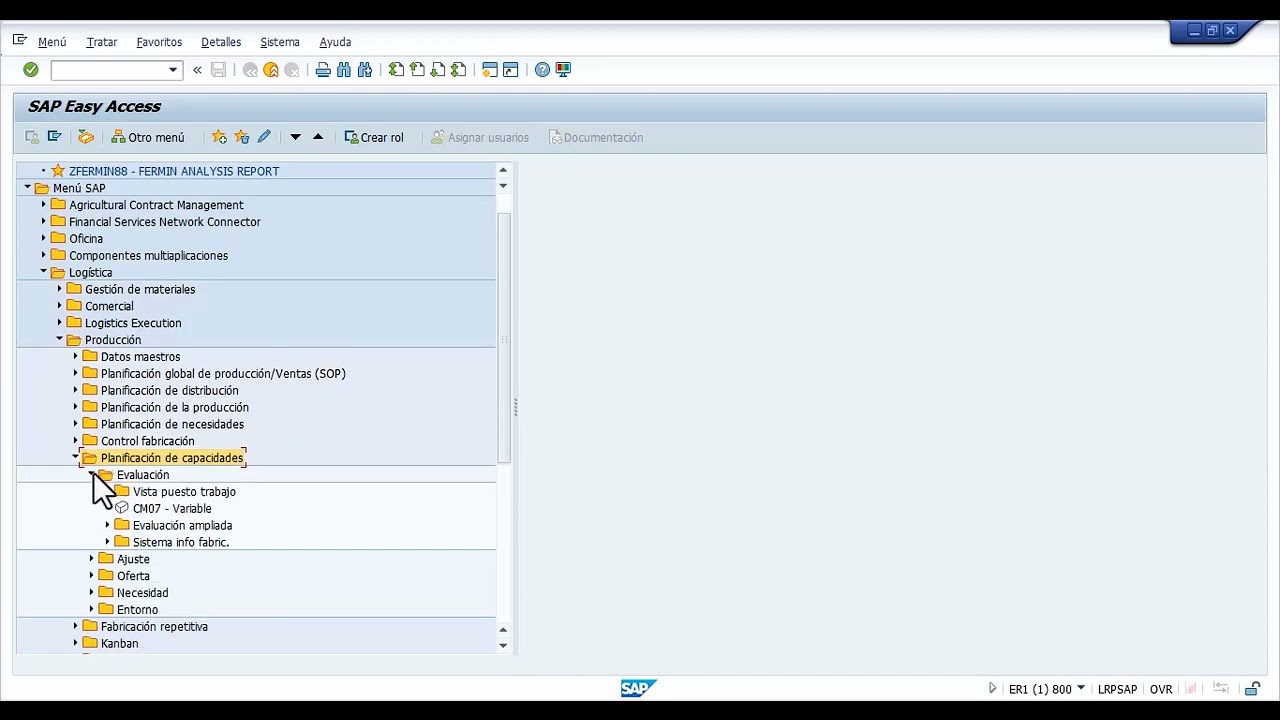The image size is (1280, 720).
Task: Open the Menú menu
Action: pos(52,42)
